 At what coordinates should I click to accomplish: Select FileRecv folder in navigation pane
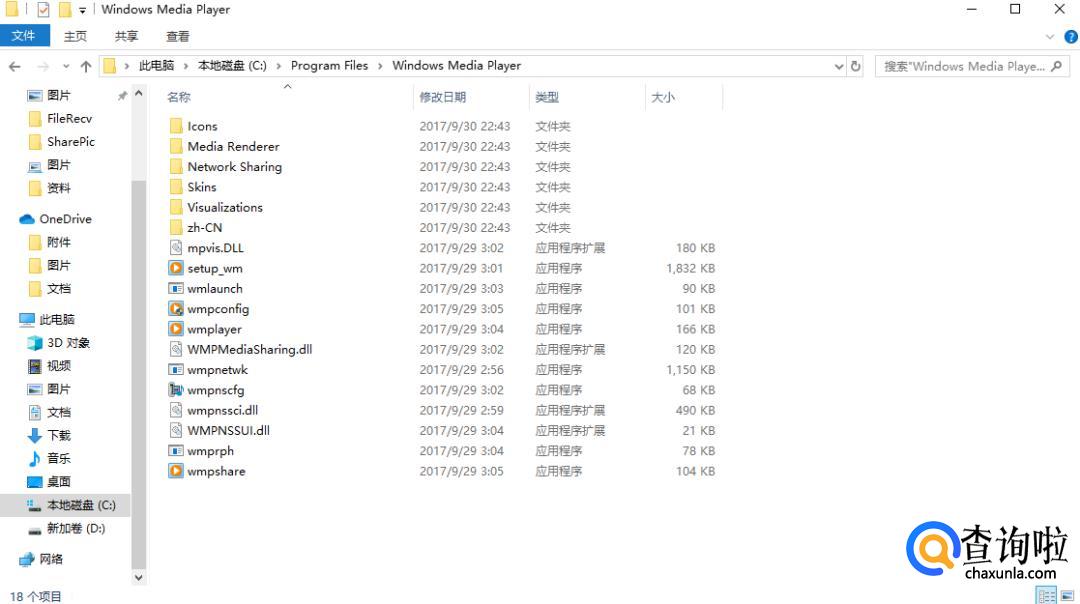tap(69, 118)
